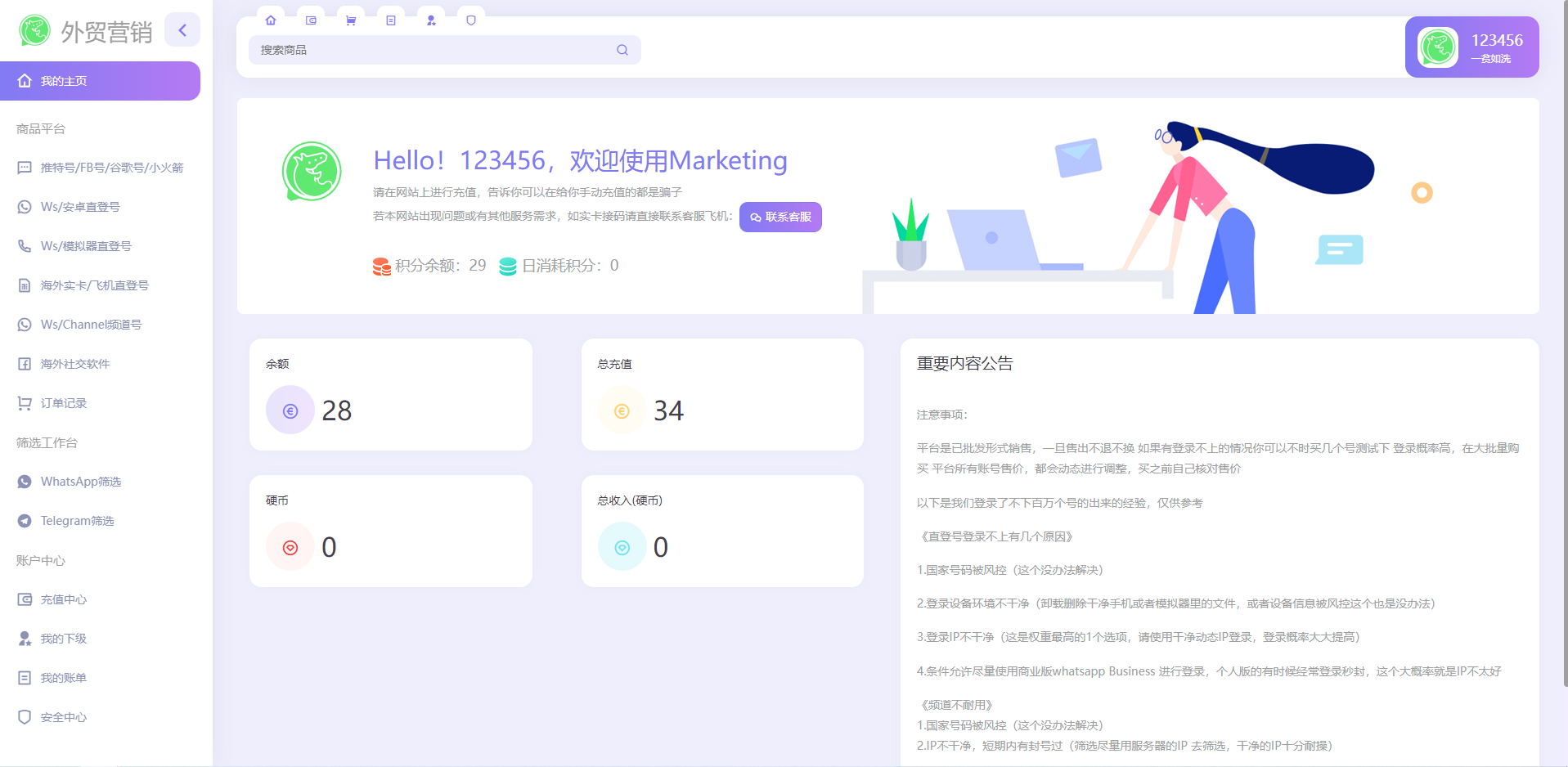Collapse the sidebar with the left chevron
1568x767 pixels.
pyautogui.click(x=182, y=30)
